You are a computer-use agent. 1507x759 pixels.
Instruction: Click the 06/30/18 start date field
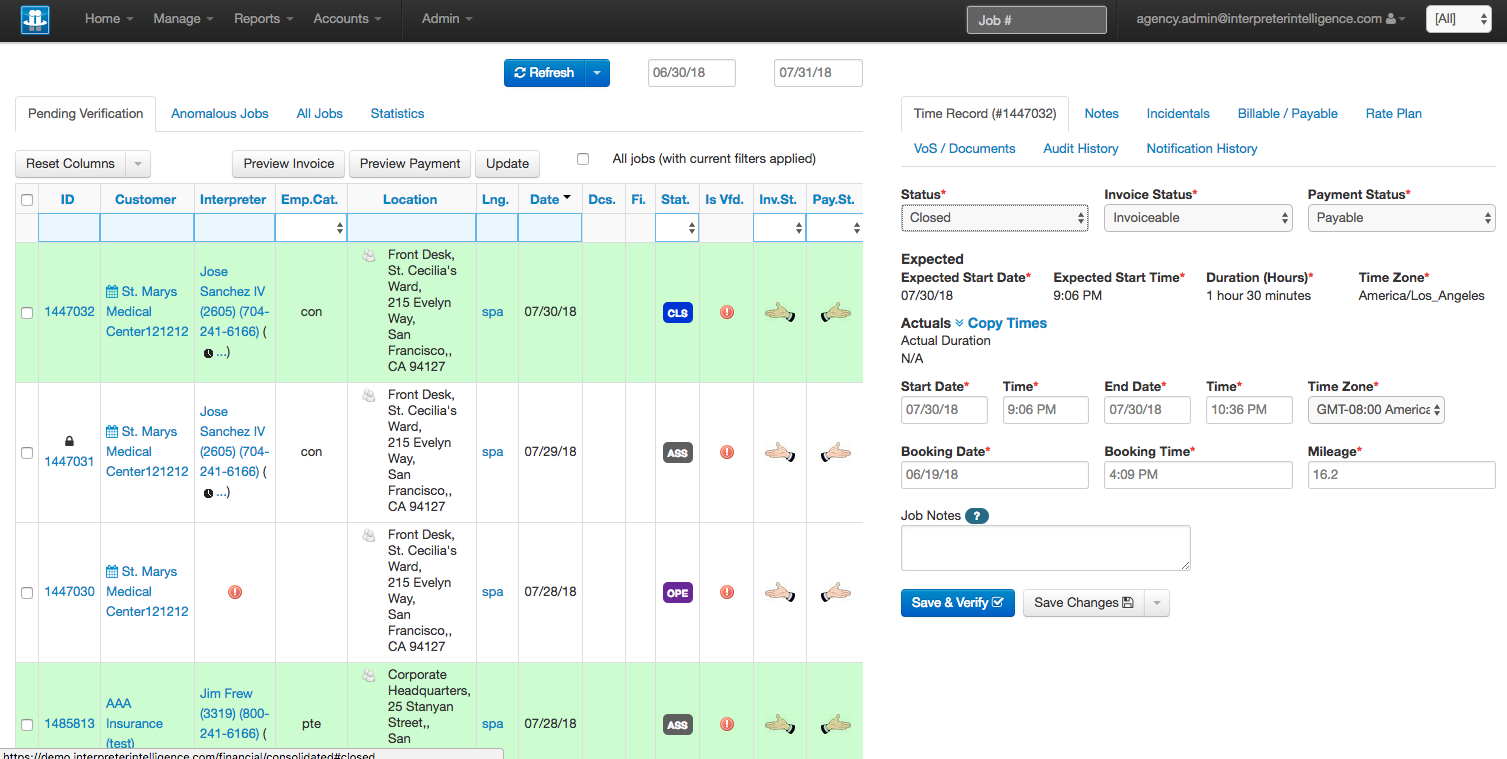click(692, 73)
